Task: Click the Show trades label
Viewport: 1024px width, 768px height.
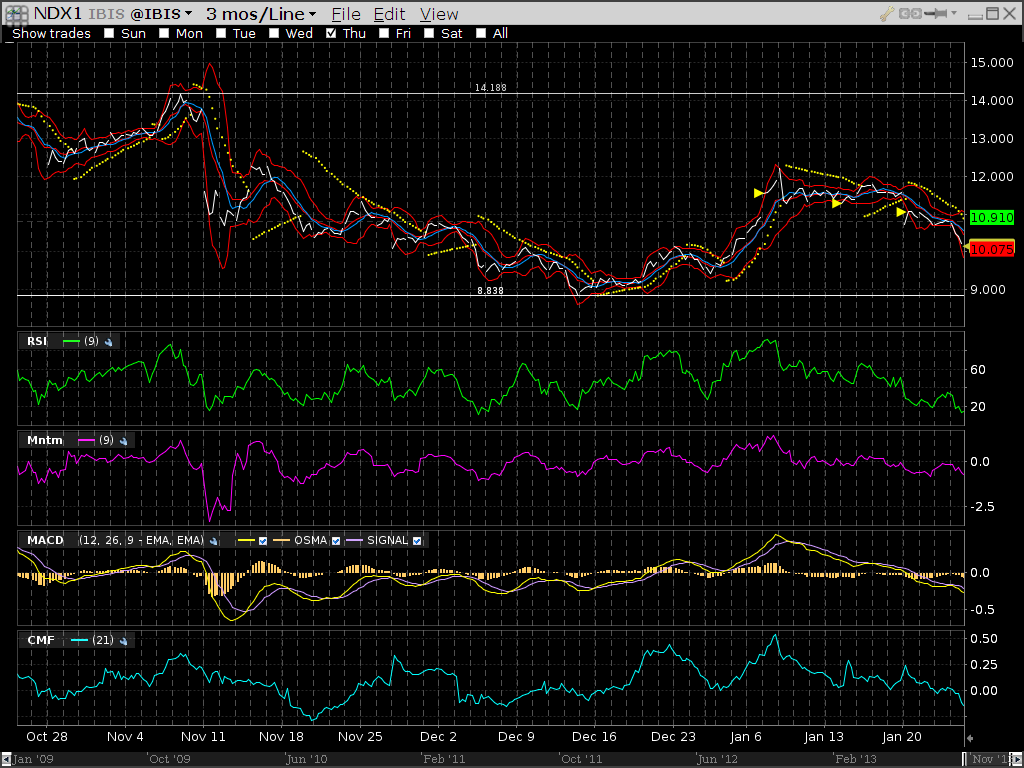Action: [x=51, y=33]
